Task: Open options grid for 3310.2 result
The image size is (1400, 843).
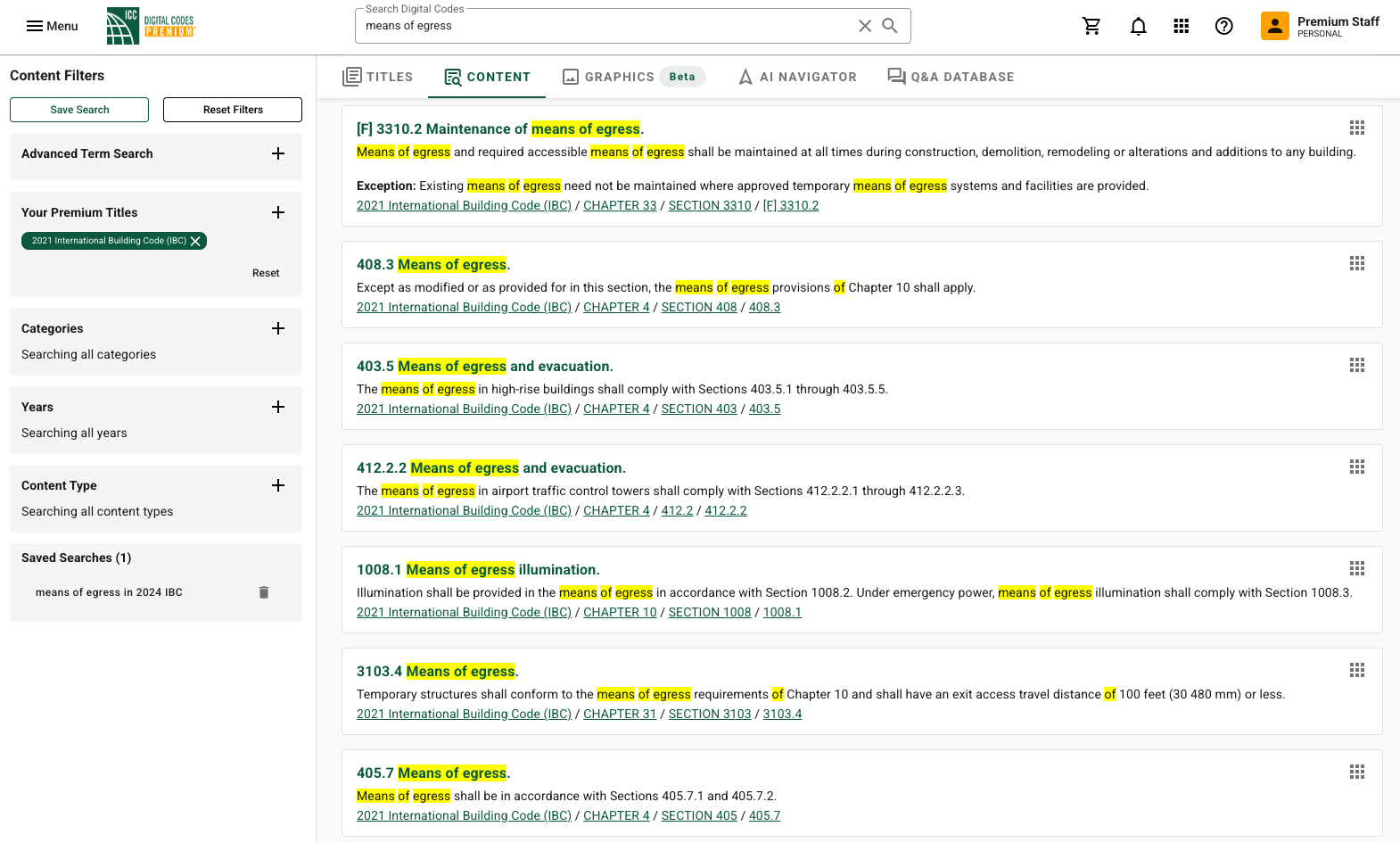Action: coord(1357,128)
